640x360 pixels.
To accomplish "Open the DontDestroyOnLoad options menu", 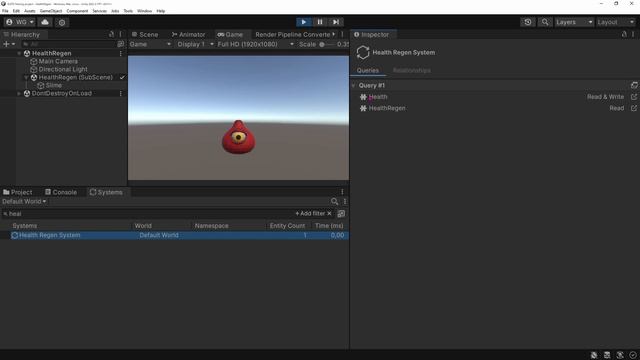I will 120,93.
